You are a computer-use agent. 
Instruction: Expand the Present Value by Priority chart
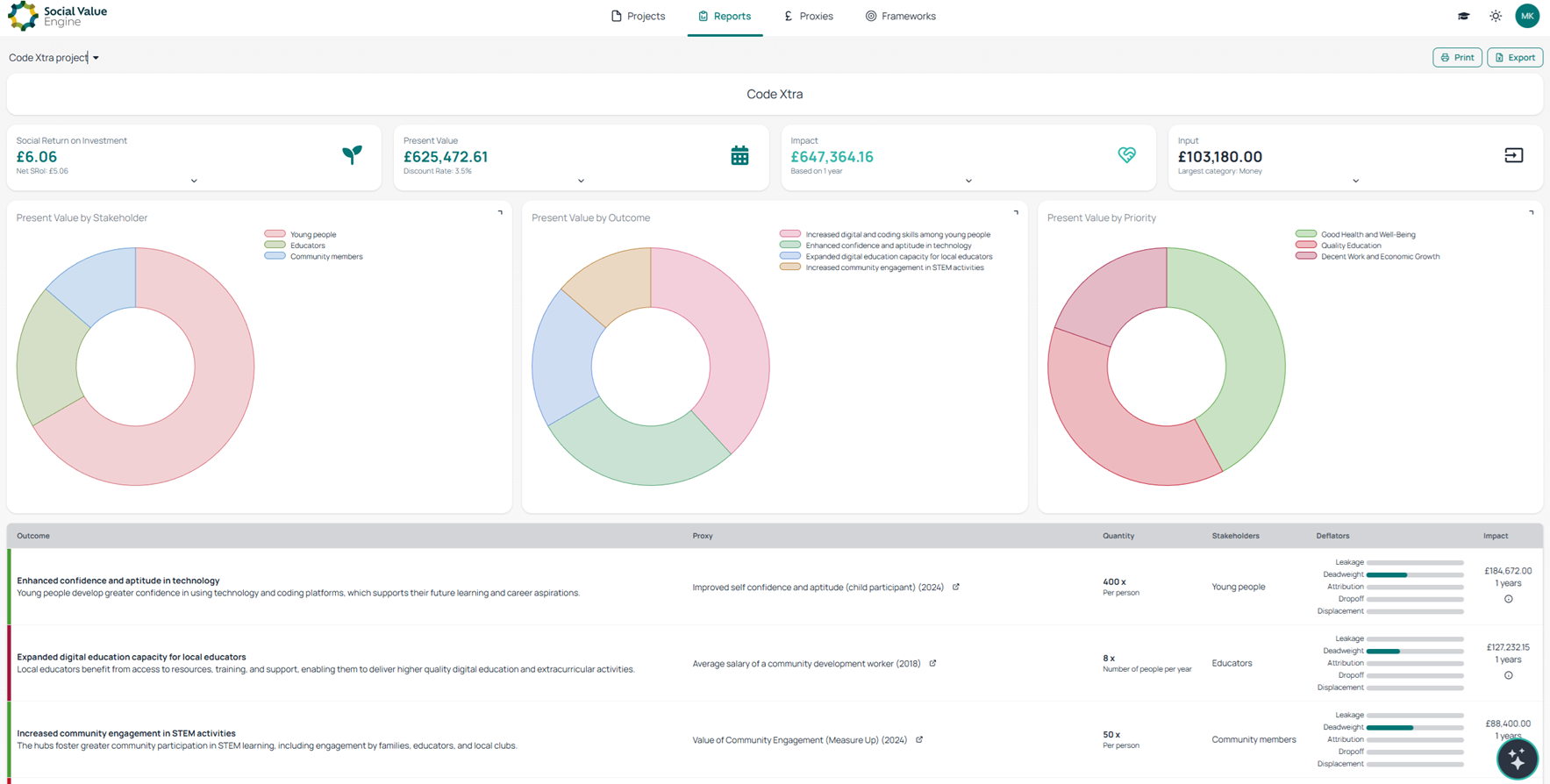point(1531,212)
